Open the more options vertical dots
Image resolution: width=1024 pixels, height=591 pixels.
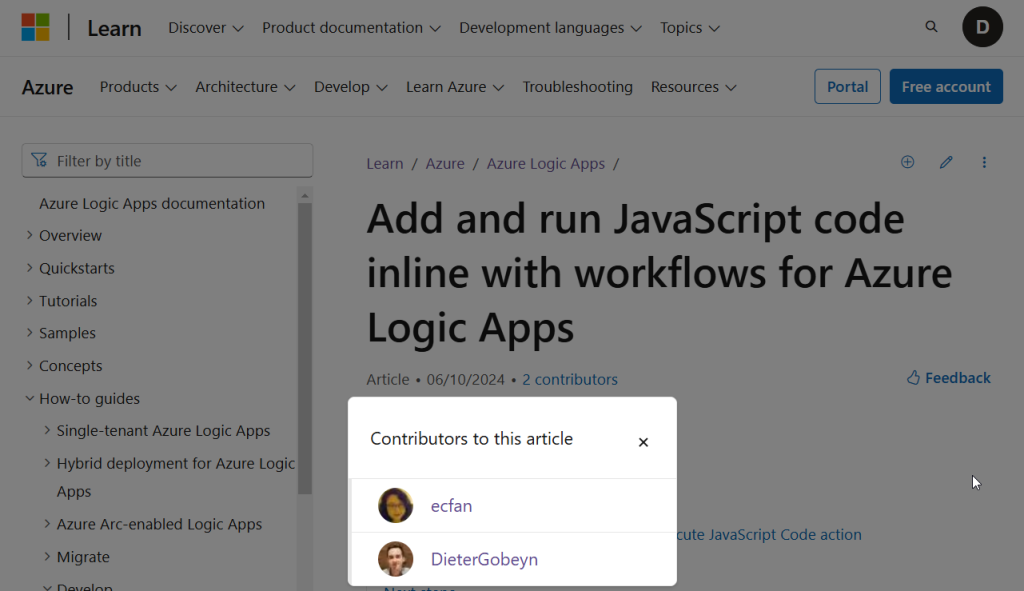[984, 162]
